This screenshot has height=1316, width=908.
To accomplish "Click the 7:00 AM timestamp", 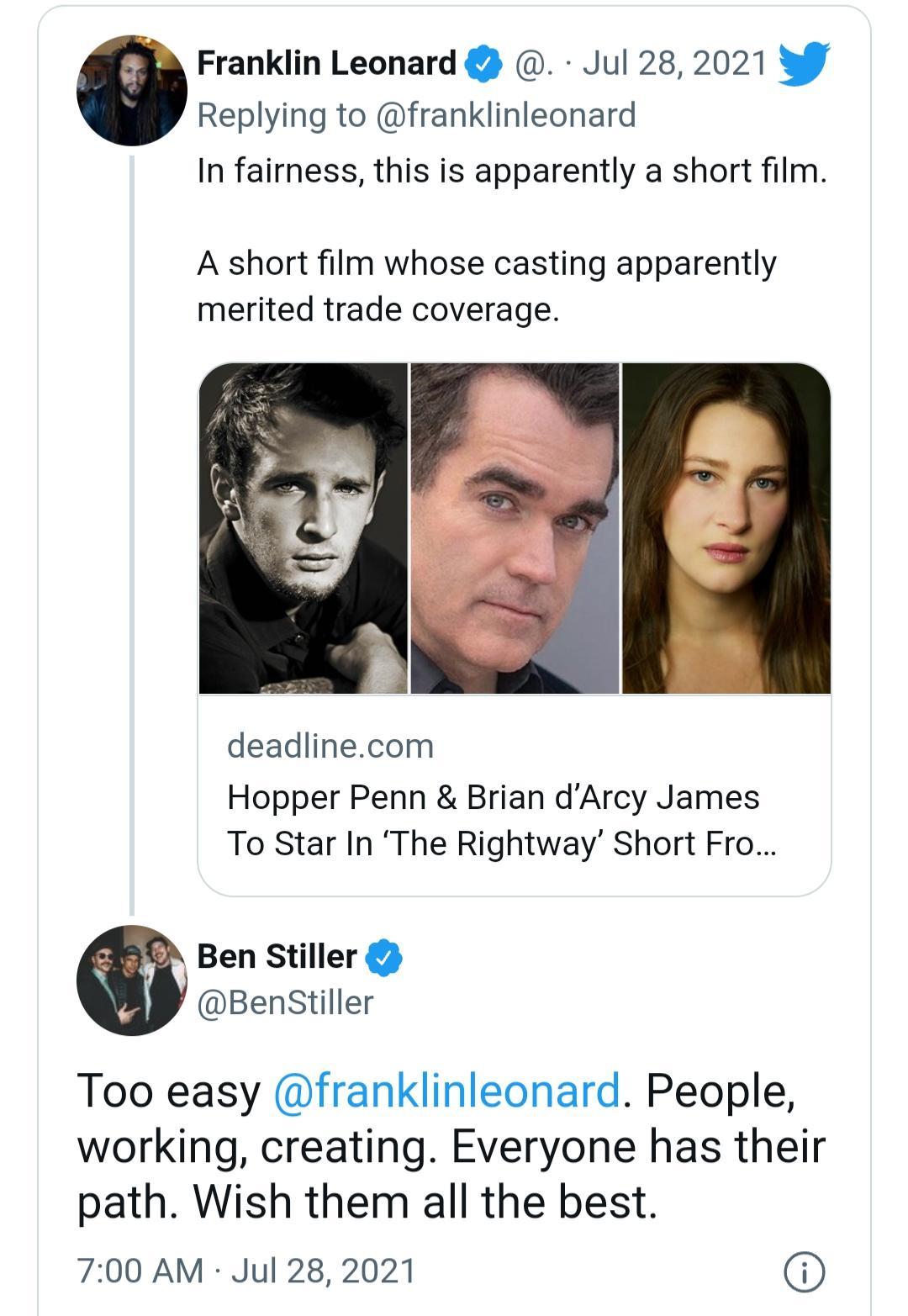I will [x=140, y=1271].
